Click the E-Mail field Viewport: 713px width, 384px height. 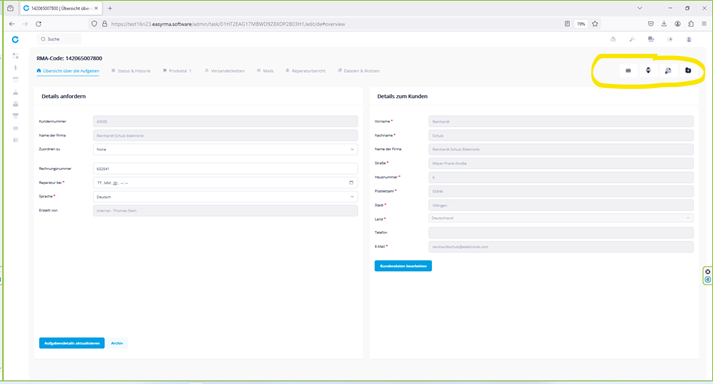(561, 247)
